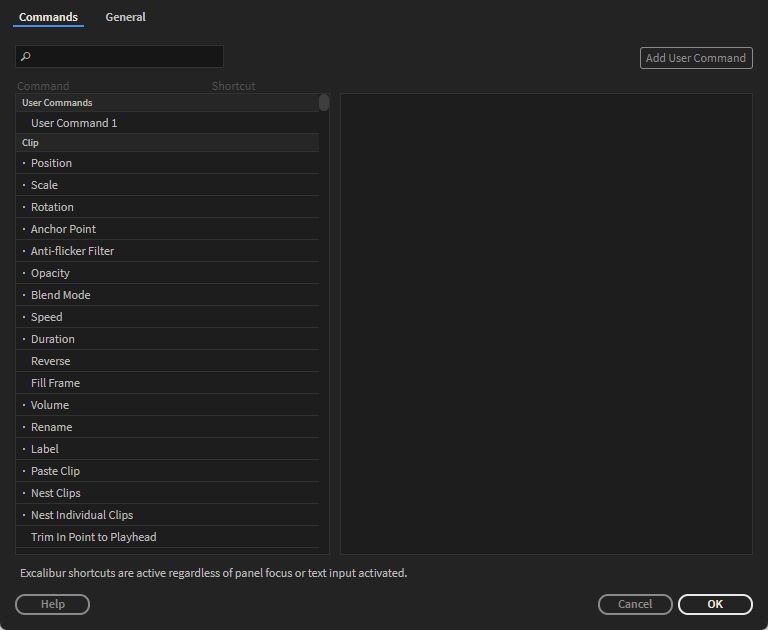
Task: Open the Commands tab
Action: 48,17
